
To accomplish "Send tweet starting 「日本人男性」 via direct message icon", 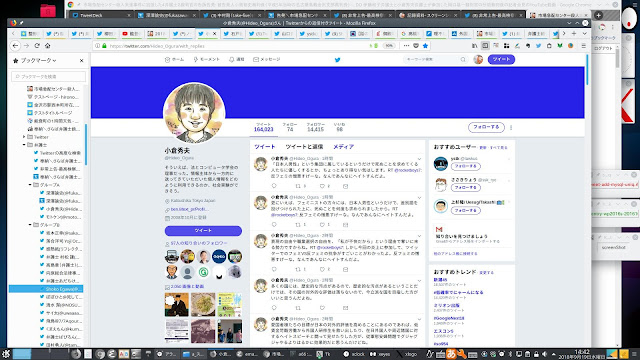I will point(346,186).
